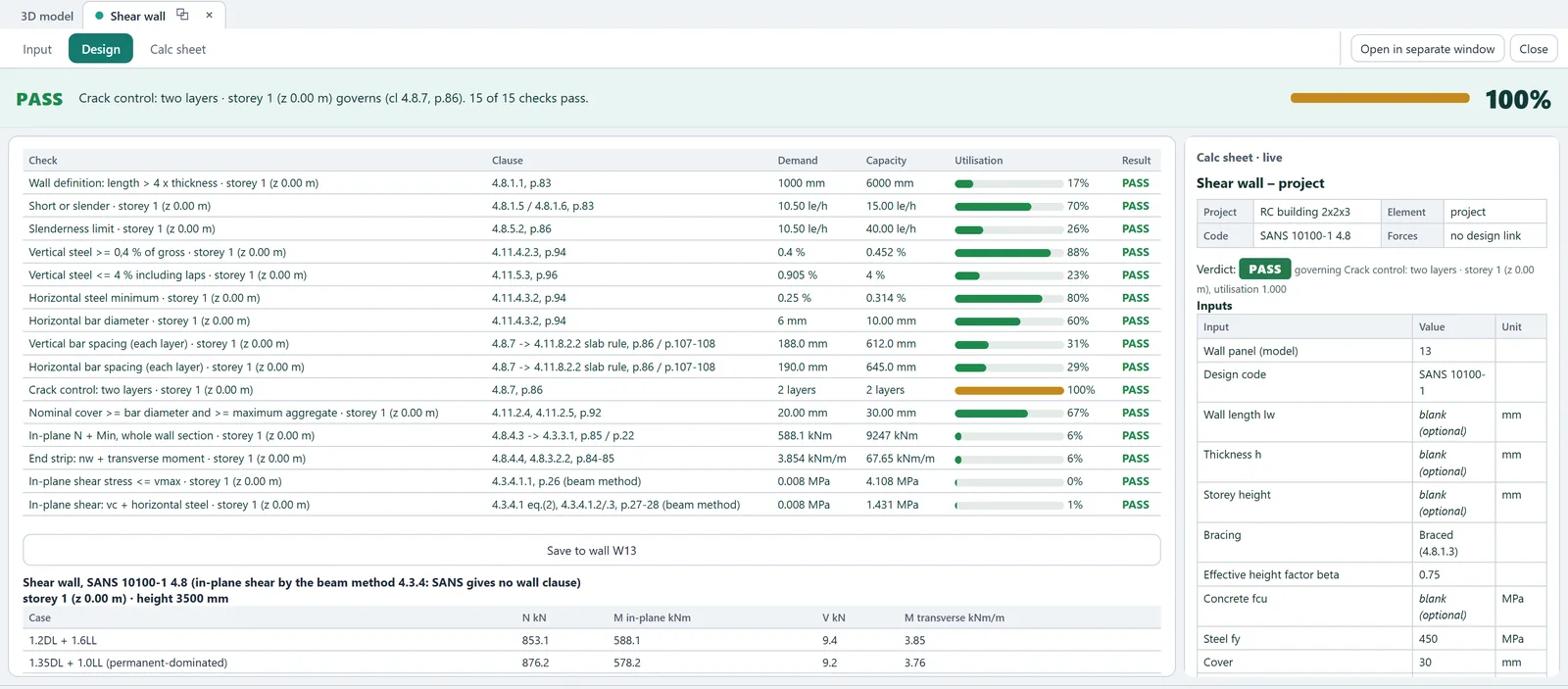1568x689 pixels.
Task: Click the Close button beside Open in separate window
Action: 1534,49
